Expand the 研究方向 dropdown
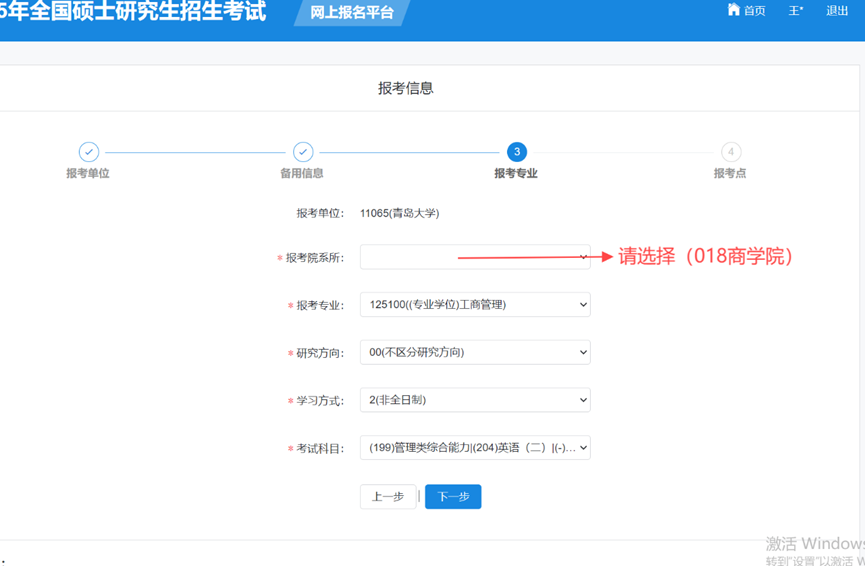This screenshot has height=566, width=865. (475, 352)
